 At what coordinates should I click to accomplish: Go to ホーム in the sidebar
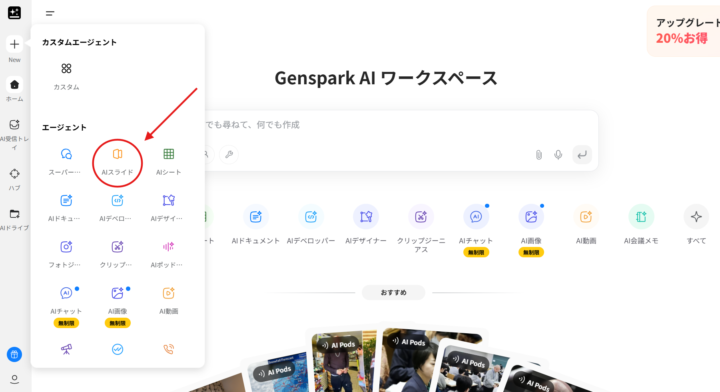[x=14, y=90]
